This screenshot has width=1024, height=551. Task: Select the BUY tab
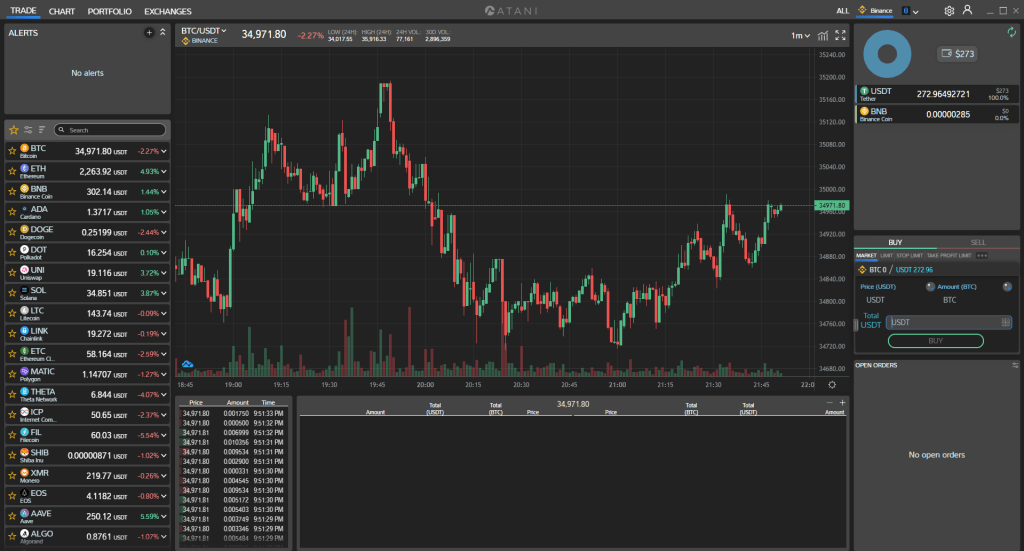(x=895, y=242)
